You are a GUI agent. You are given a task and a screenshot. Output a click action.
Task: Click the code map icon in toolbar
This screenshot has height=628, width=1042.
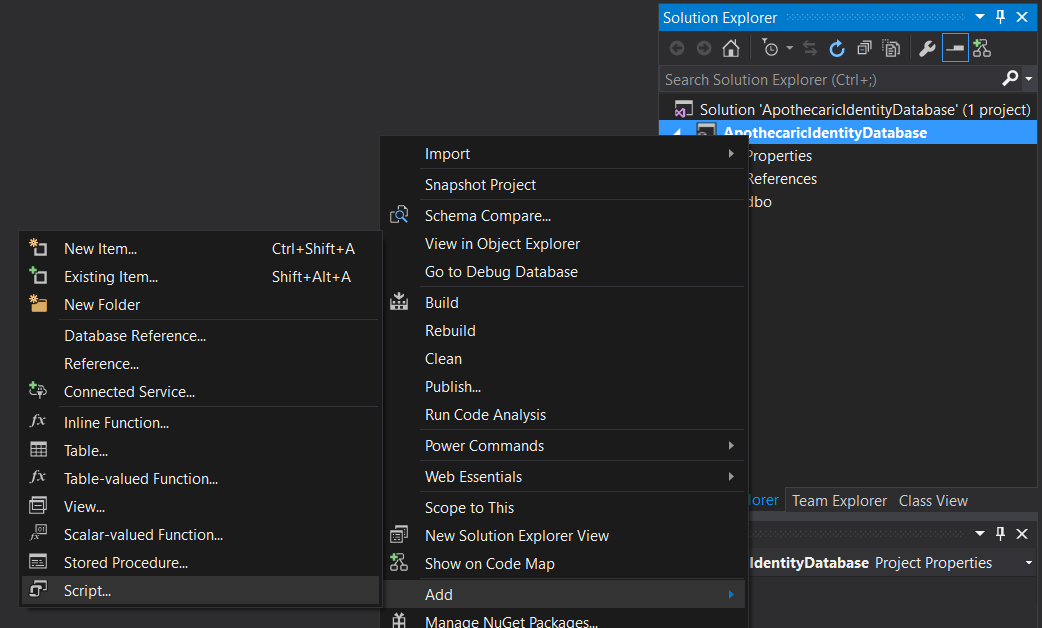(x=982, y=48)
